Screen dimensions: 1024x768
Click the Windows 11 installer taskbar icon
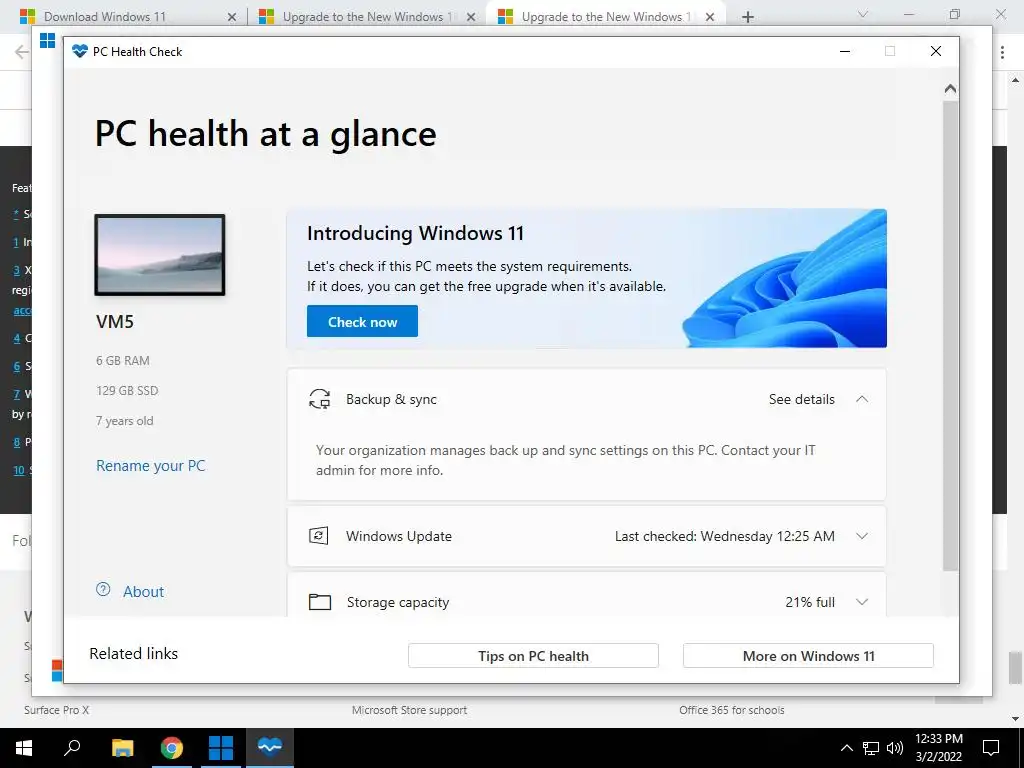[x=221, y=748]
